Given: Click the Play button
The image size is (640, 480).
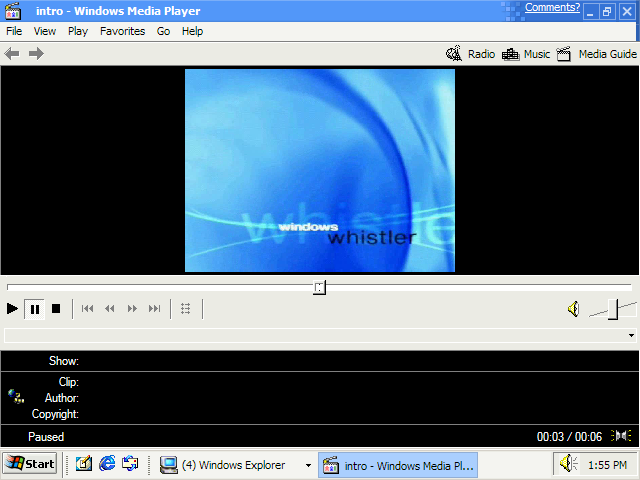Looking at the screenshot, I should click(12, 309).
